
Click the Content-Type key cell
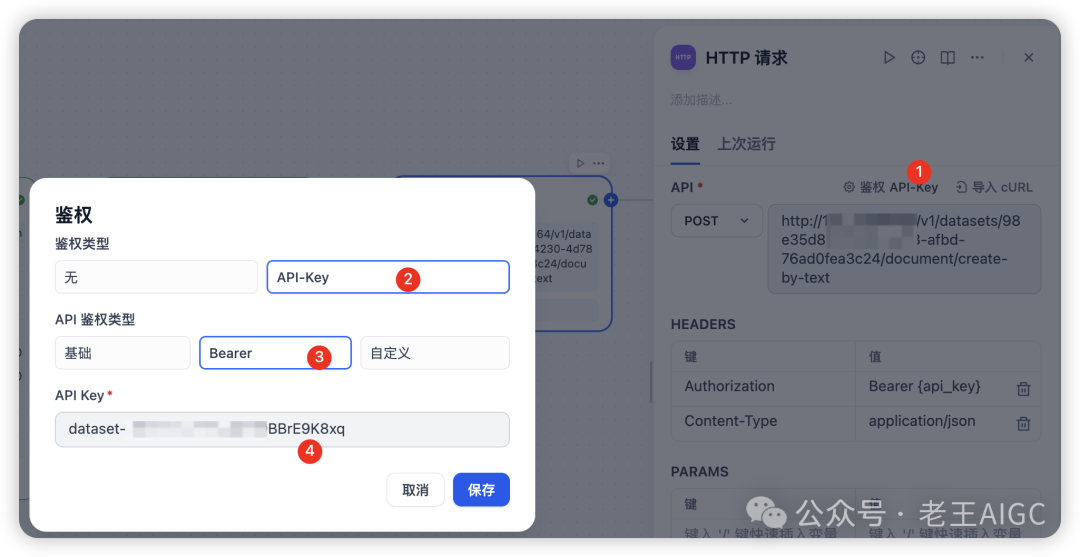pos(763,421)
